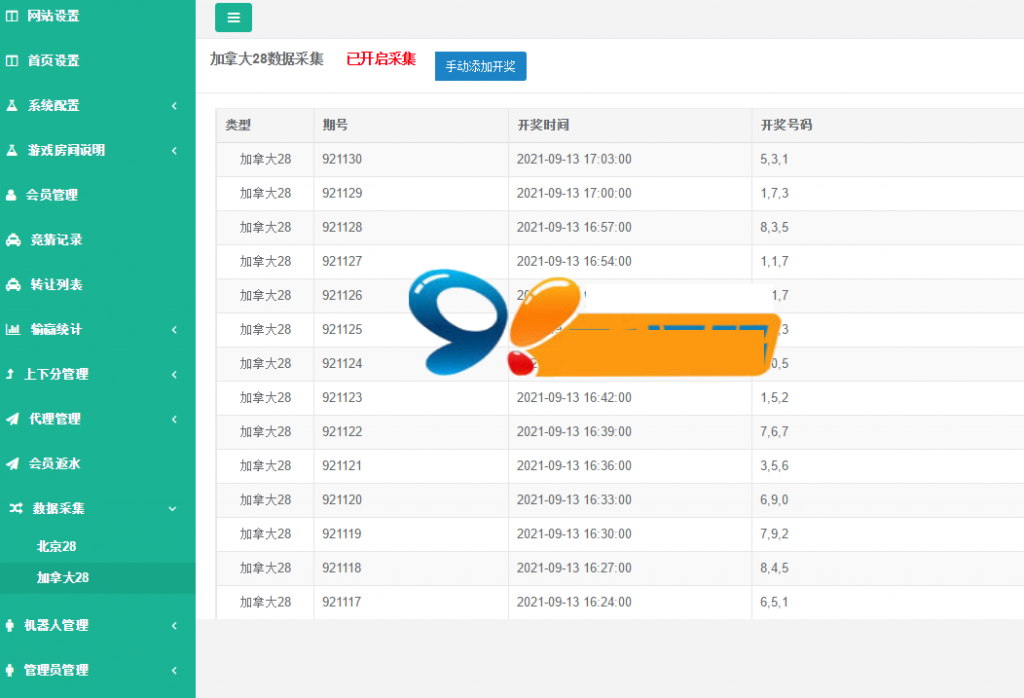Viewport: 1024px width, 698px height.
Task: Click the 会员管理 user icon
Action: pos(12,195)
